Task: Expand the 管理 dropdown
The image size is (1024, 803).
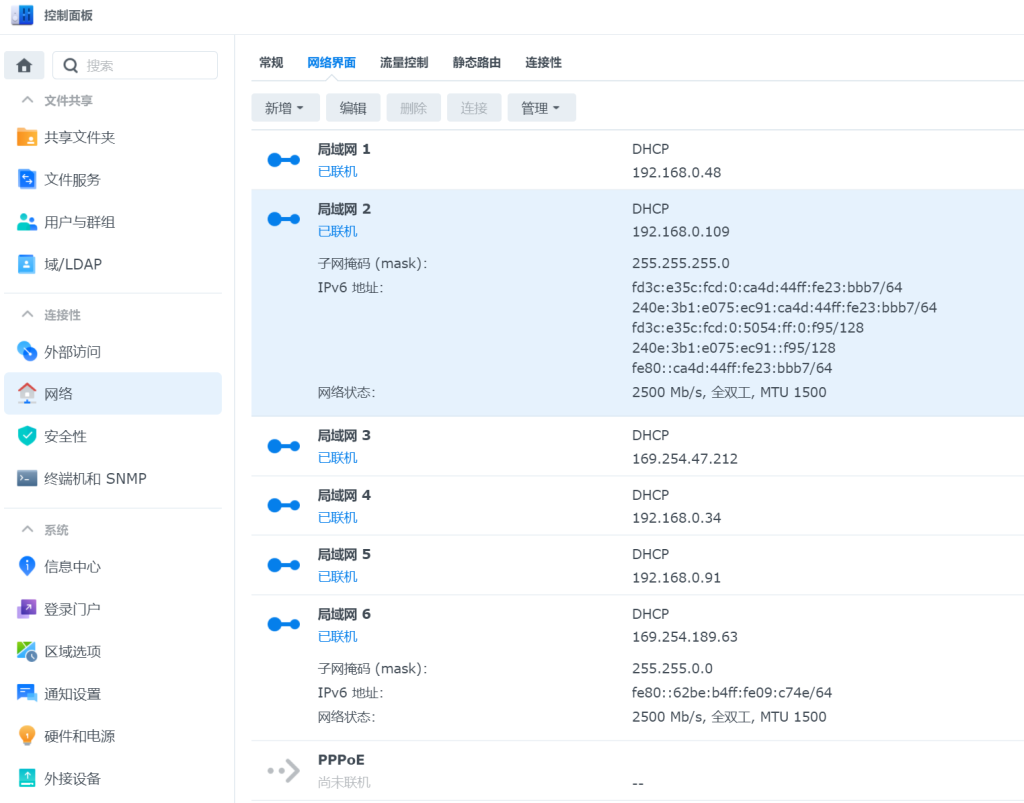Action: pyautogui.click(x=541, y=107)
